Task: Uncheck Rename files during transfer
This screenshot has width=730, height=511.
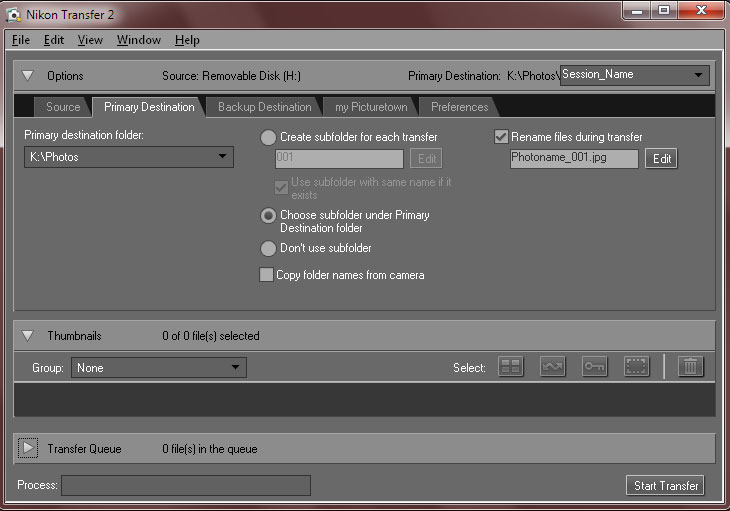Action: (x=501, y=137)
